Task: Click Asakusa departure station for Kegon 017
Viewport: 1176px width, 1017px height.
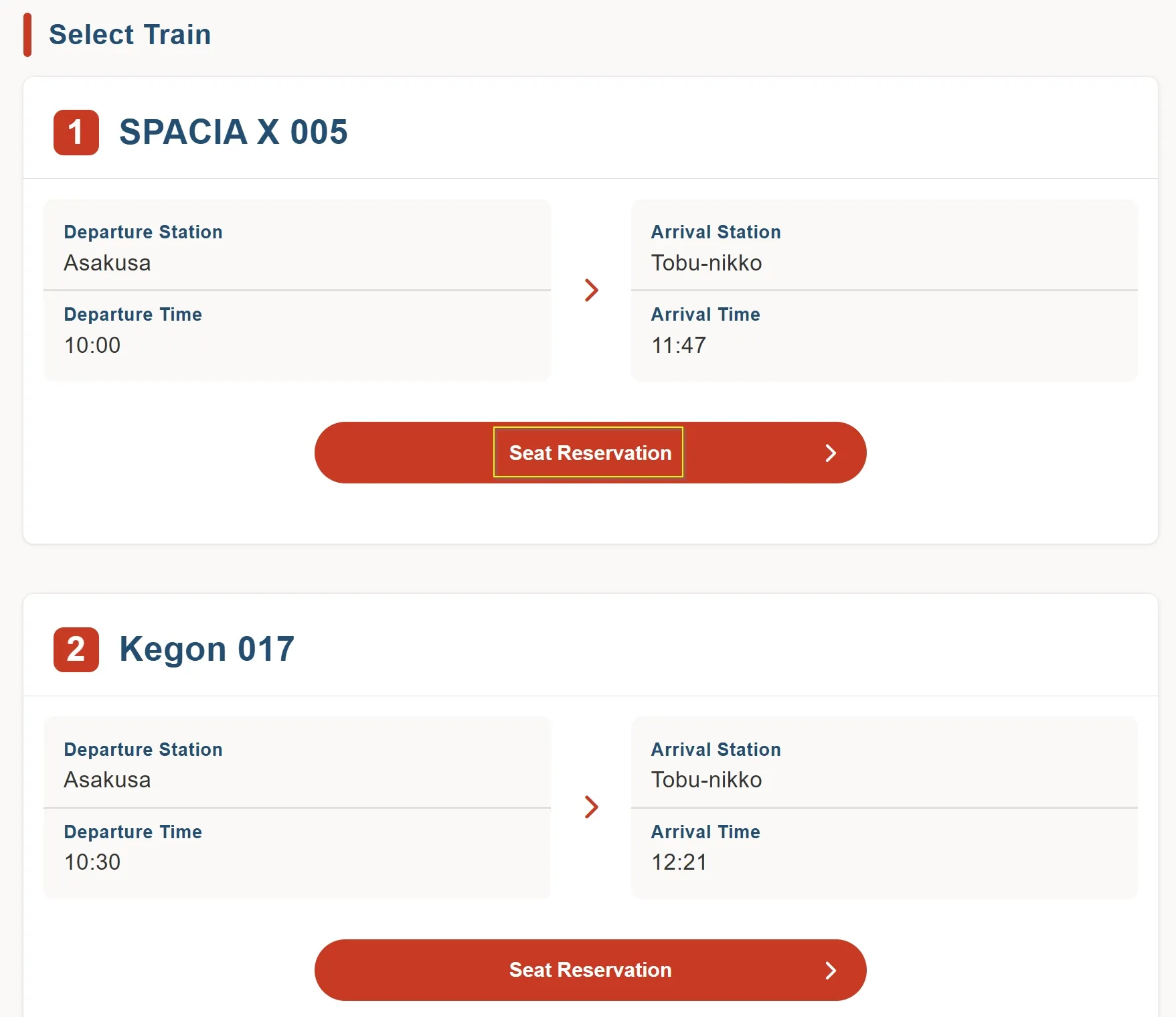Action: [x=107, y=779]
